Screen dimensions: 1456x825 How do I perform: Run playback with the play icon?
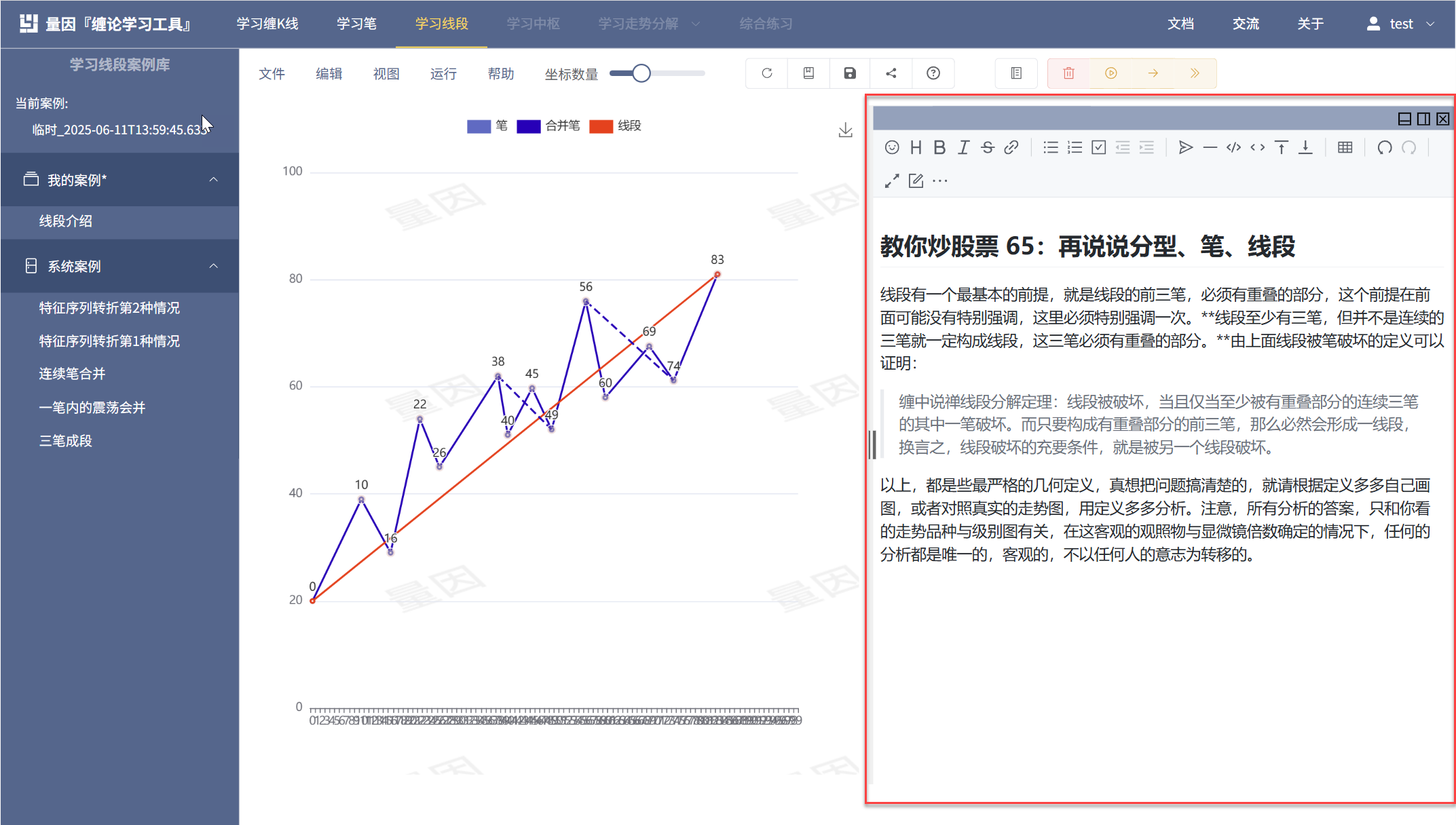(1111, 73)
